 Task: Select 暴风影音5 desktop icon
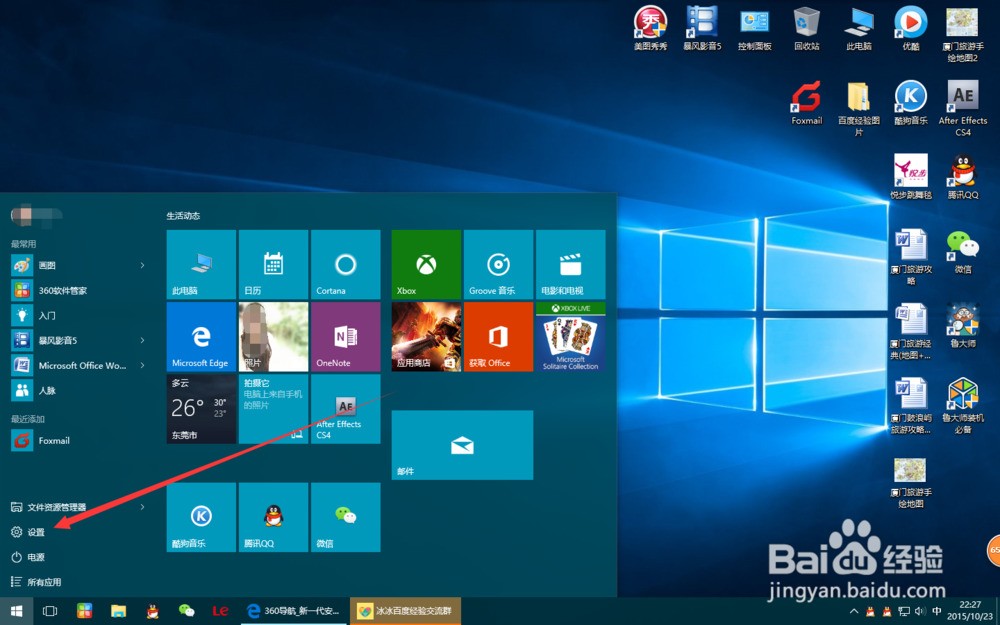[702, 28]
